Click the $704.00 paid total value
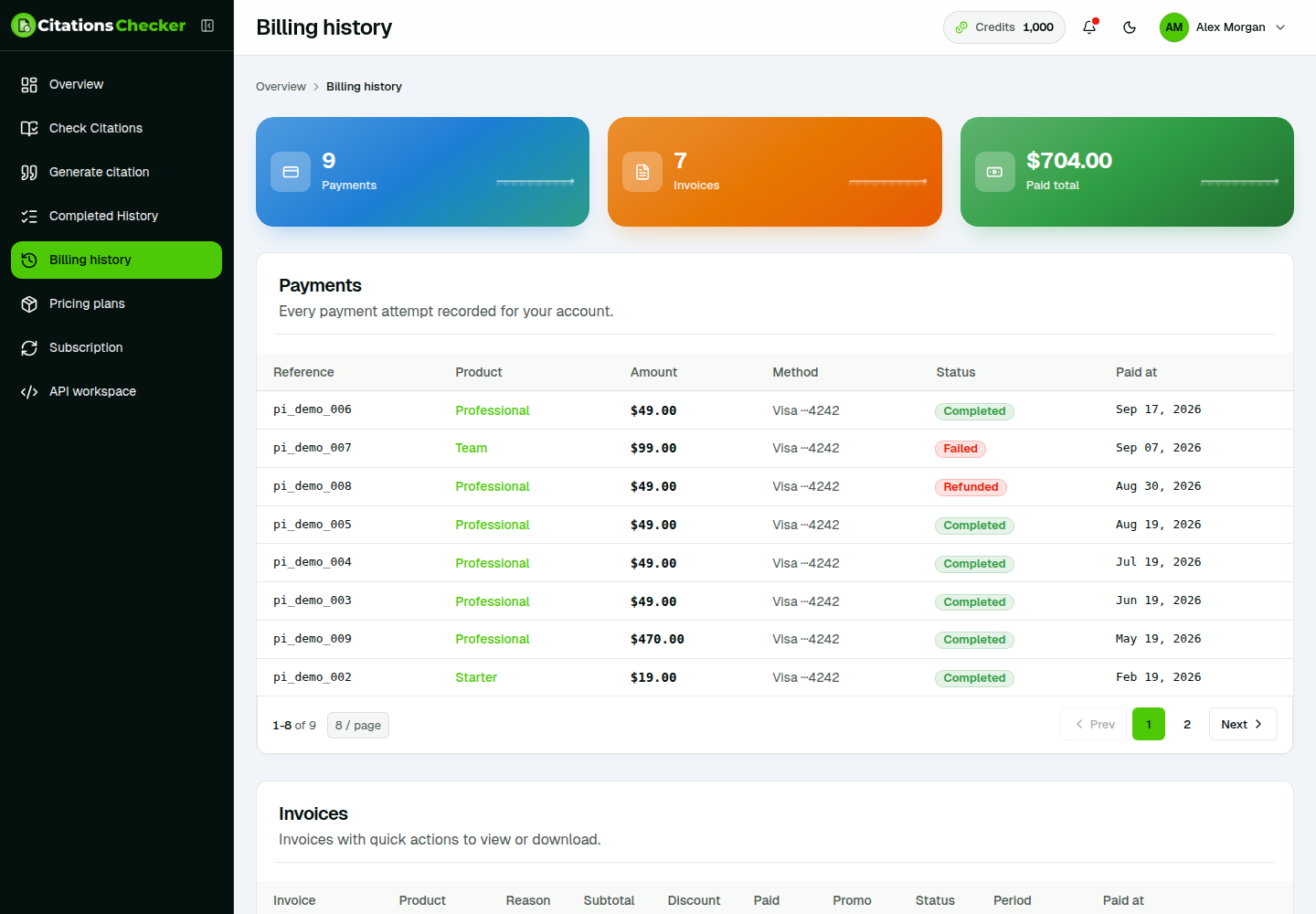This screenshot has height=914, width=1316. pos(1069,161)
